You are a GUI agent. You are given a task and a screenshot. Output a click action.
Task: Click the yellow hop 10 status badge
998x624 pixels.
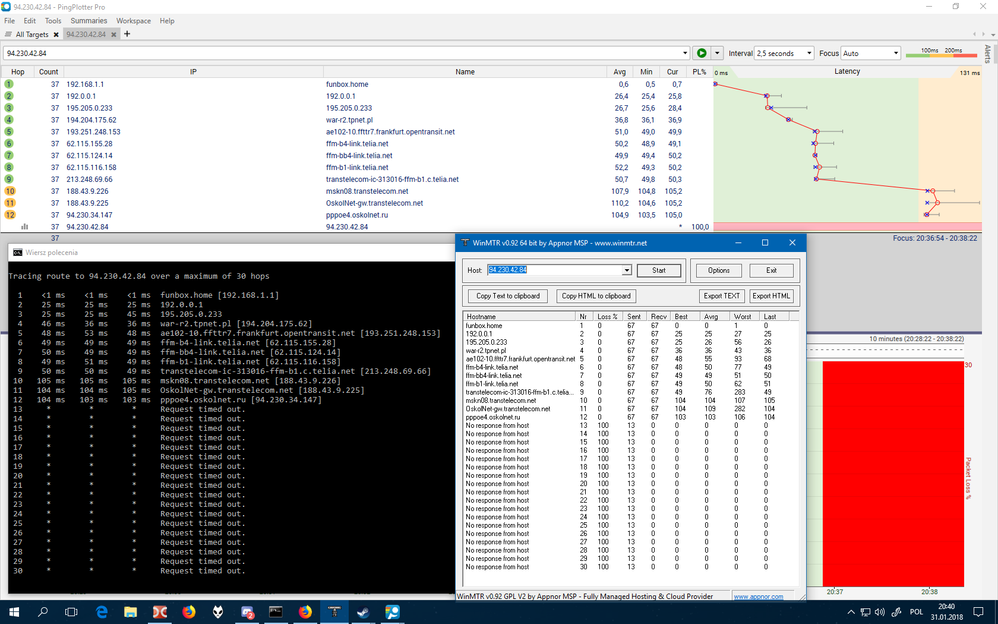[8, 191]
